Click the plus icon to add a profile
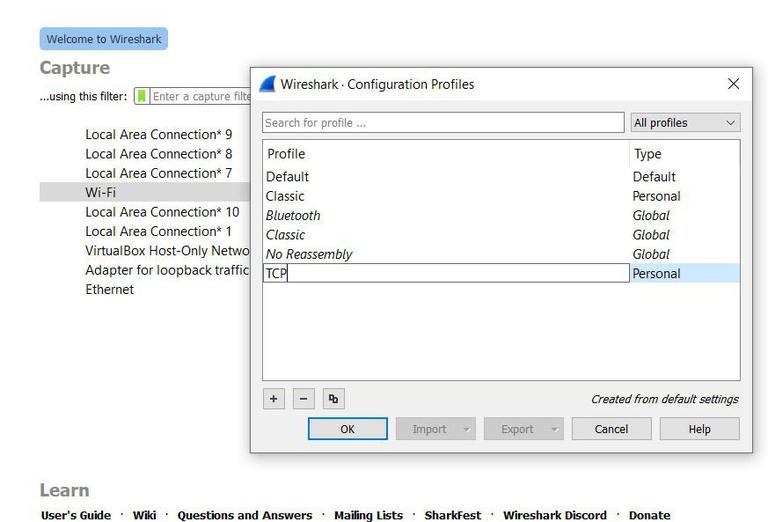Screen dimensions: 768x522 (274, 399)
